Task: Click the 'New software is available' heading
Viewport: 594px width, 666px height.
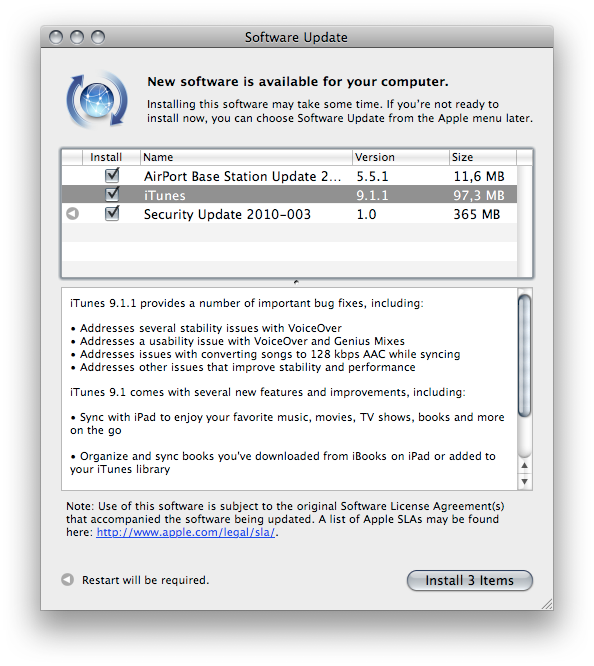Action: coord(298,81)
